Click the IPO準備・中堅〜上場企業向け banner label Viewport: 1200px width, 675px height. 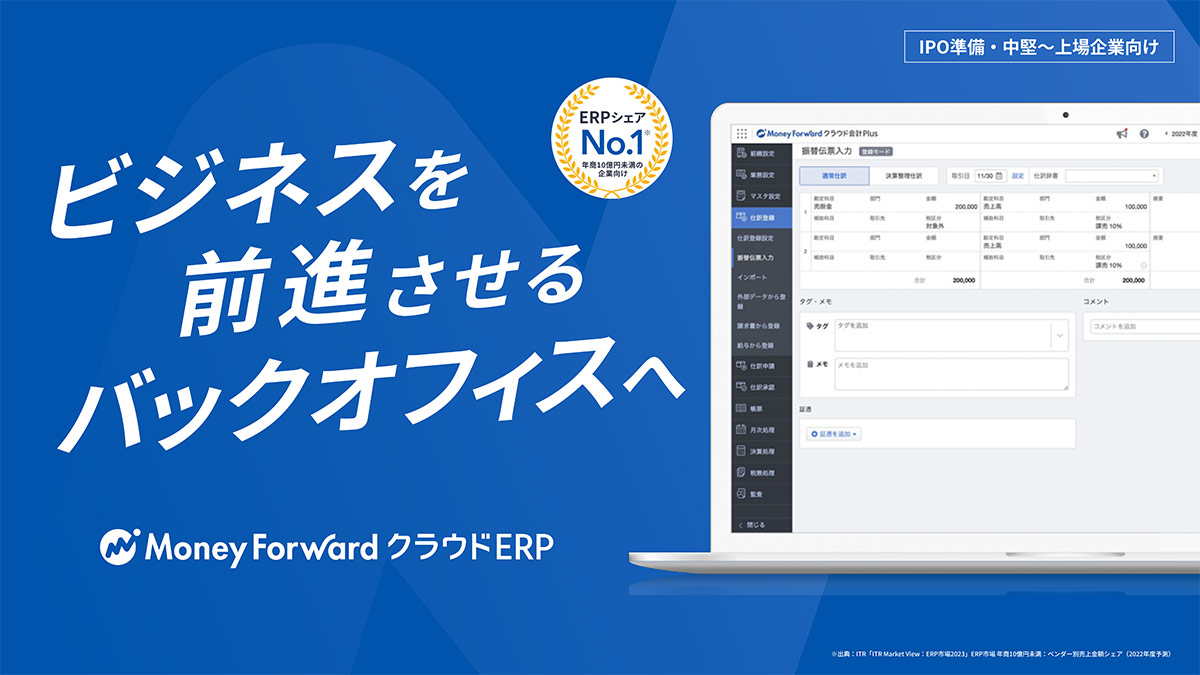[x=1039, y=47]
